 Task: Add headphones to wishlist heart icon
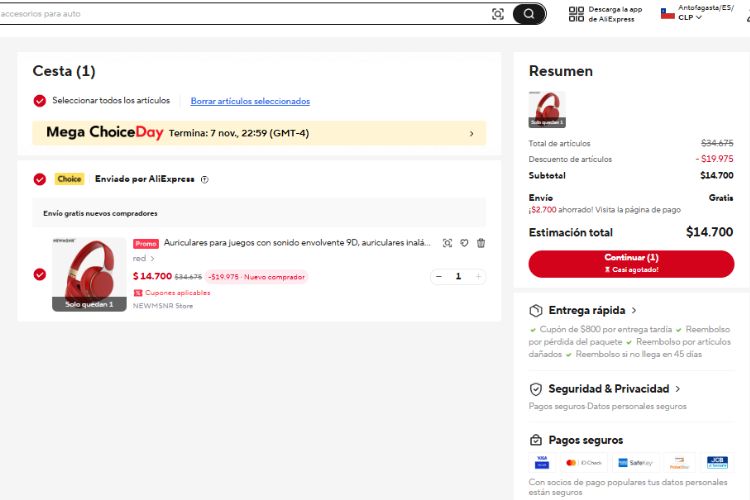(464, 243)
